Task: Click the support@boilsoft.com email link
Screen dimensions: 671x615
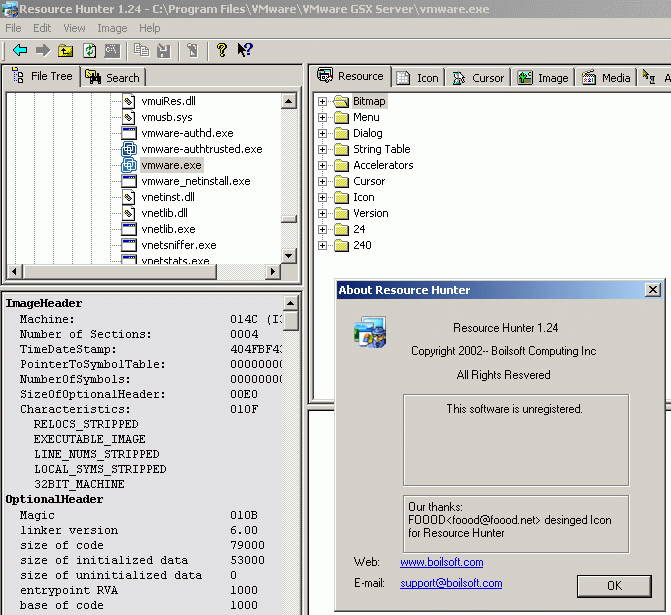Action: click(451, 583)
